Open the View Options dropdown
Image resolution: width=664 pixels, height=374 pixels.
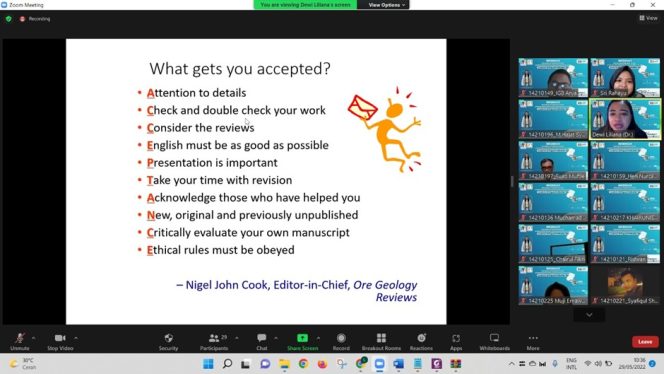pos(386,5)
